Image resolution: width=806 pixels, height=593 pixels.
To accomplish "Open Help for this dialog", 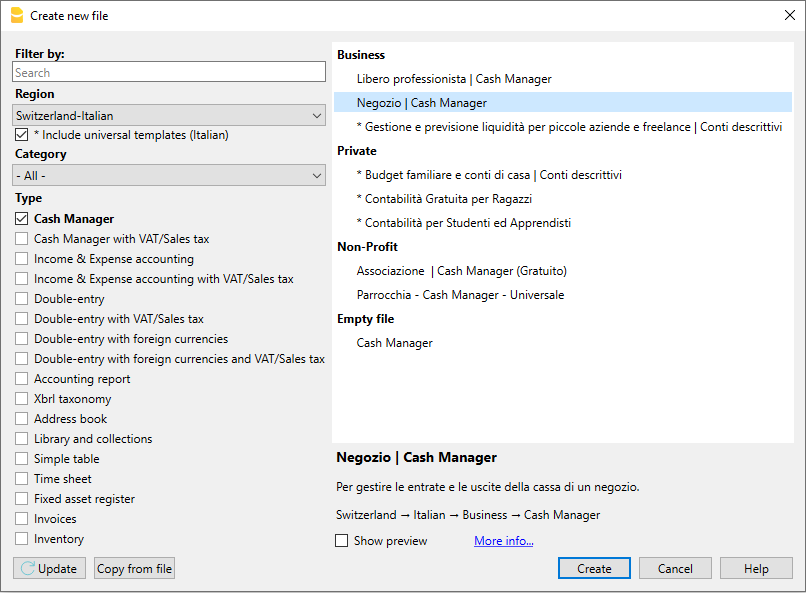I will (756, 568).
